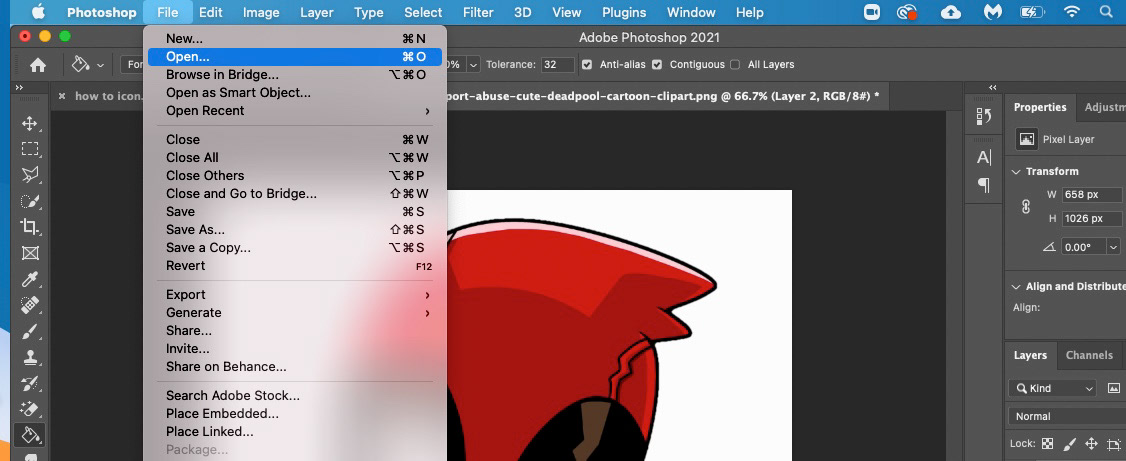1126x461 pixels.
Task: Select the Brush tool
Action: coord(29,331)
